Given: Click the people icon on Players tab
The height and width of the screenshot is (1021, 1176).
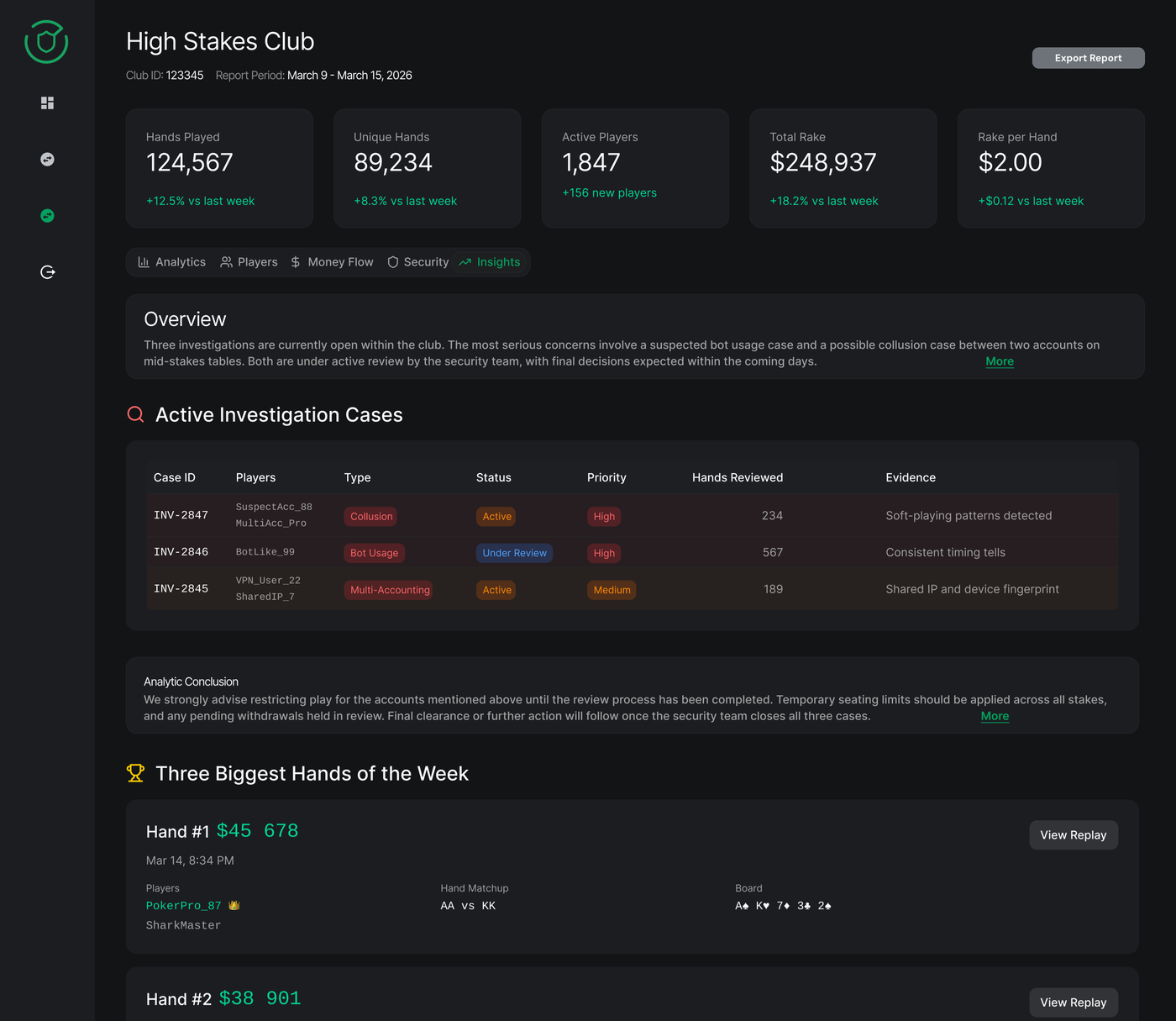Looking at the screenshot, I should click(226, 262).
